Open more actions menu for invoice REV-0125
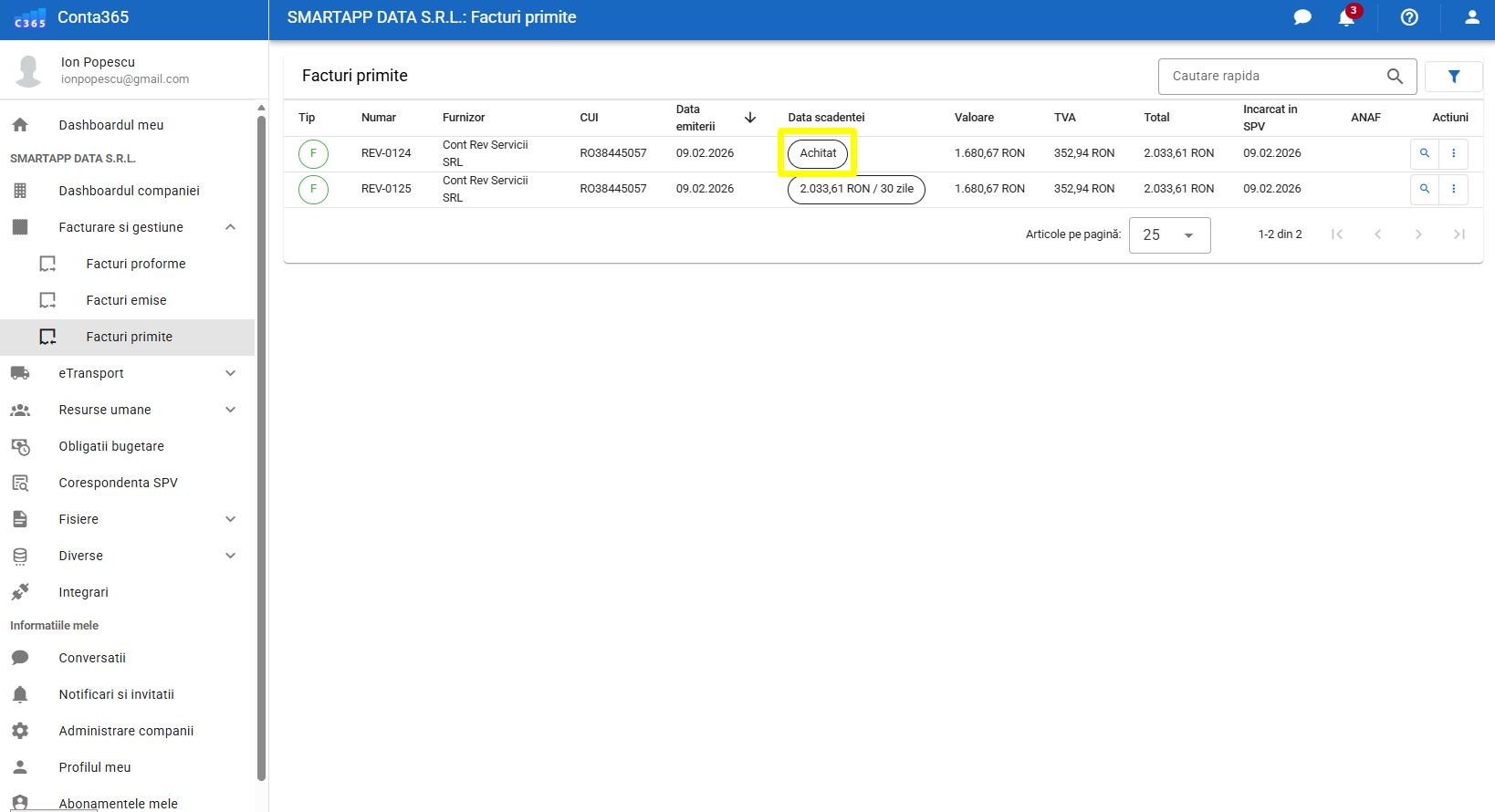Viewport: 1495px width, 812px height. click(1453, 189)
